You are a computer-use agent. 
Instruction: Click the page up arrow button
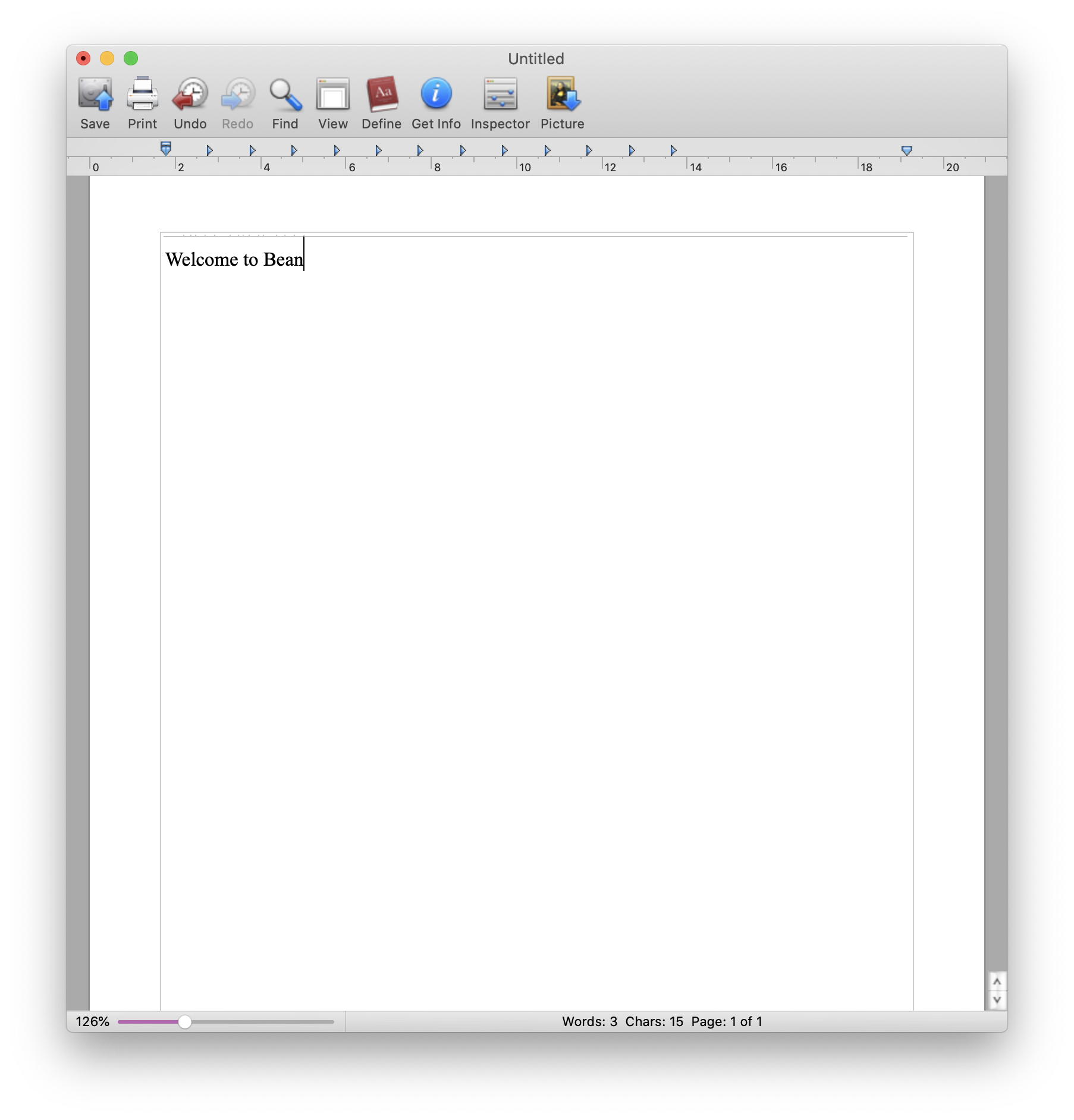click(x=997, y=981)
